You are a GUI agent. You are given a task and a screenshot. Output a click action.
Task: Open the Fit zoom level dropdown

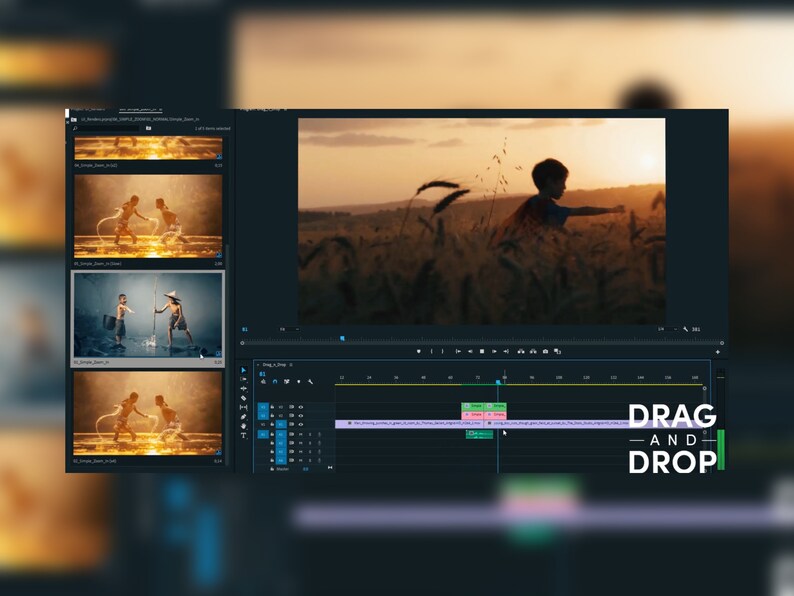pyautogui.click(x=289, y=330)
